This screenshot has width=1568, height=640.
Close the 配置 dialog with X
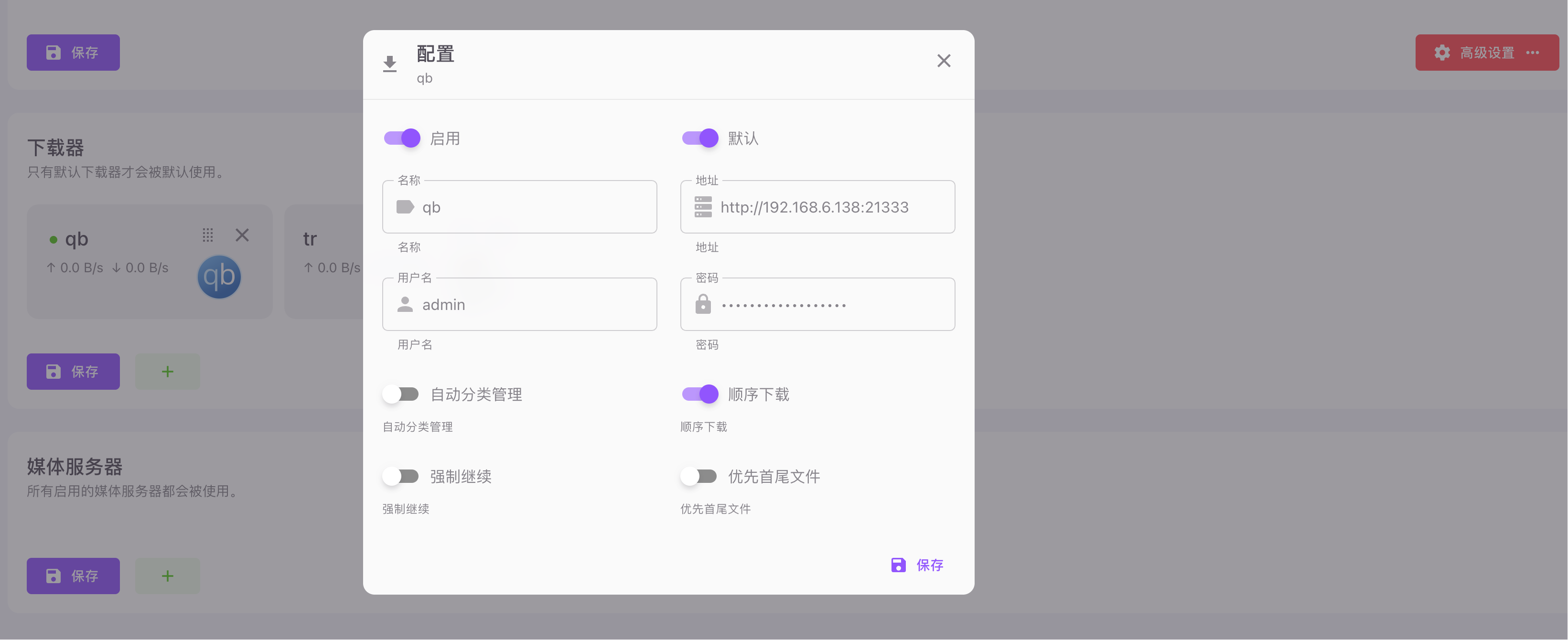[x=944, y=61]
